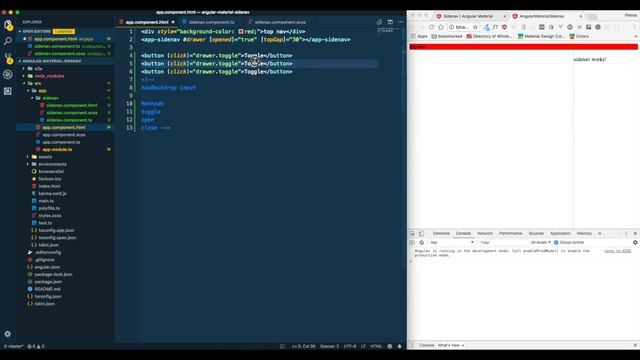Image resolution: width=640 pixels, height=360 pixels.
Task: Open the DevTools Sources tab
Action: (536, 233)
